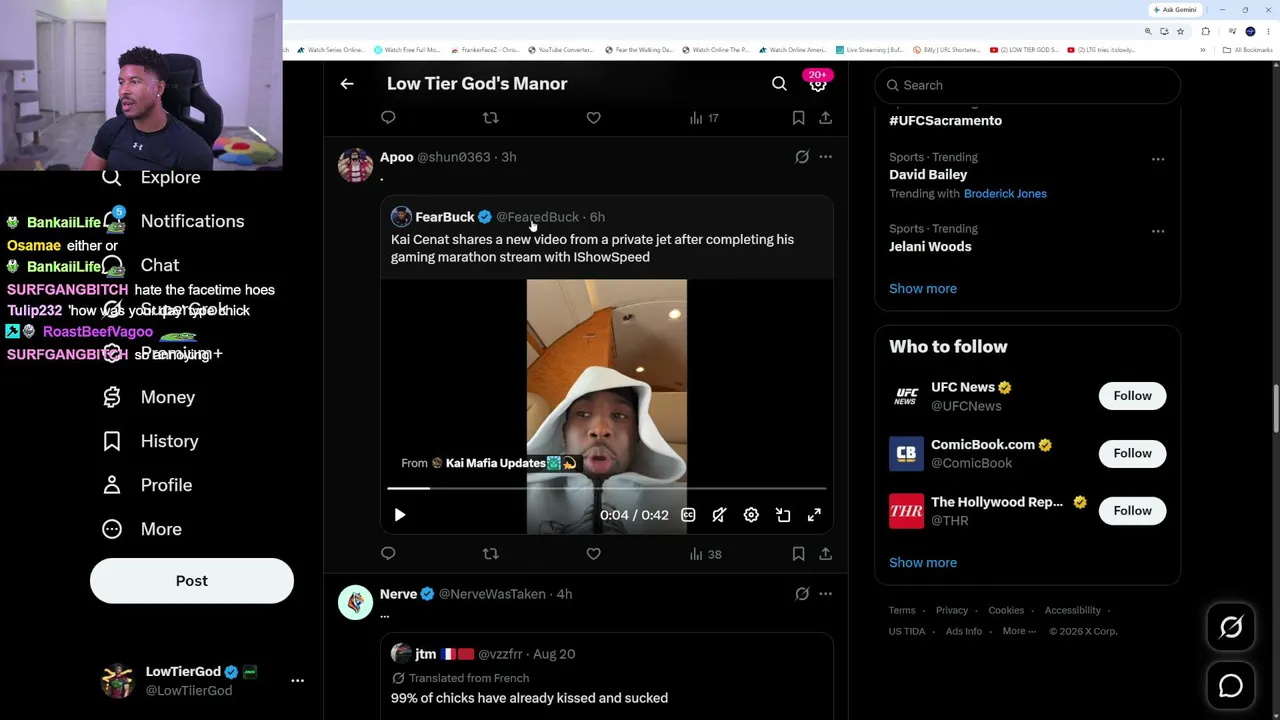The width and height of the screenshot is (1280, 720).
Task: Open the floating Grok button
Action: (1231, 627)
